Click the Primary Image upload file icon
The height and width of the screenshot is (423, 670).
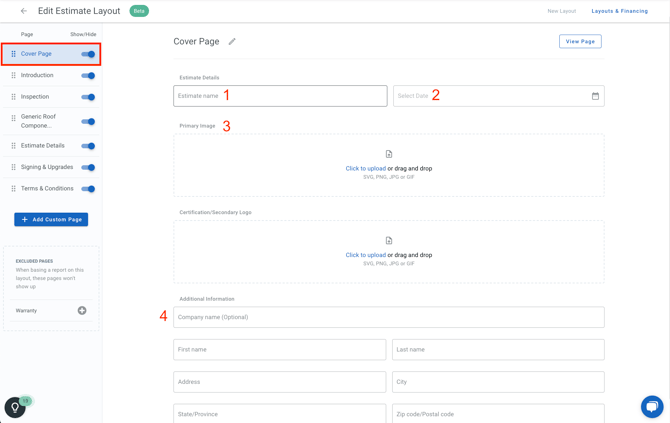tap(389, 154)
